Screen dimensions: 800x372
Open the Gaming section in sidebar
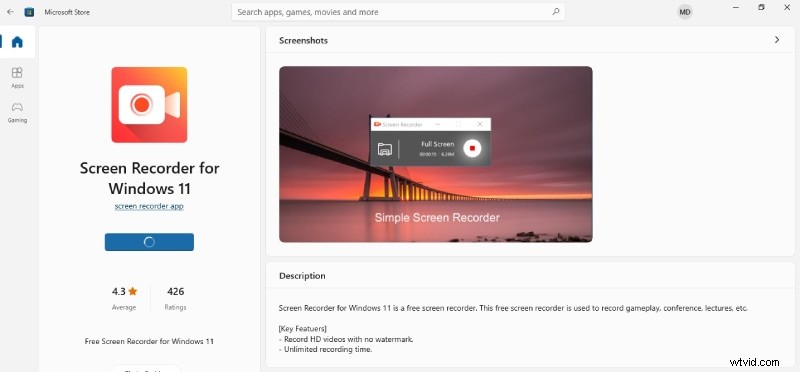click(17, 112)
